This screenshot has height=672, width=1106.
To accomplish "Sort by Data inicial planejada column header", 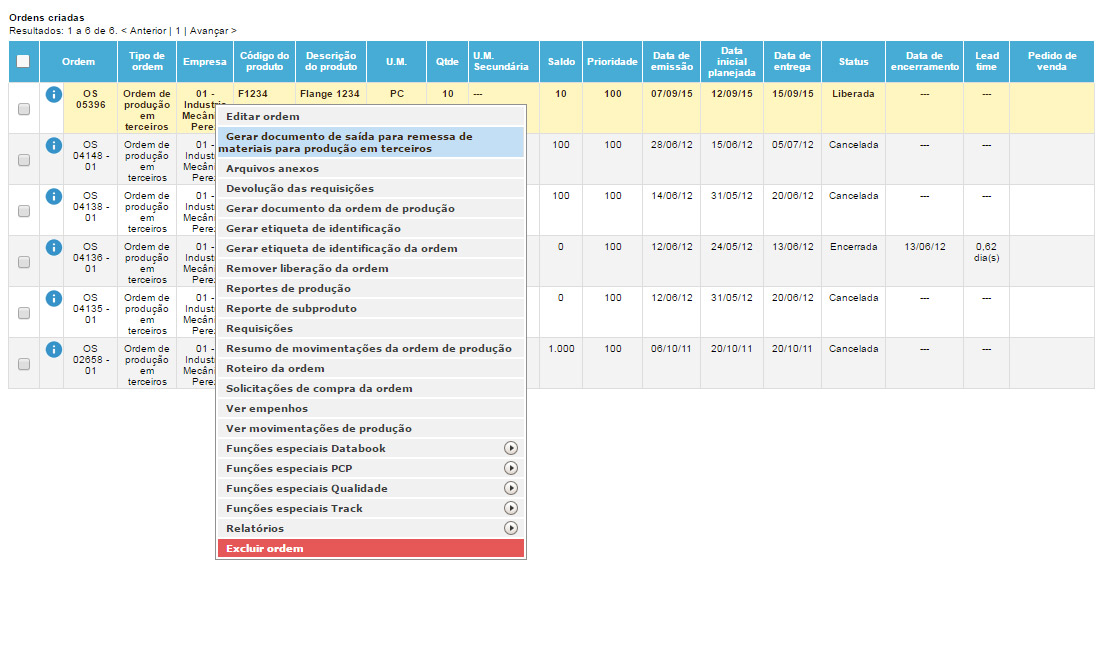I will click(732, 61).
